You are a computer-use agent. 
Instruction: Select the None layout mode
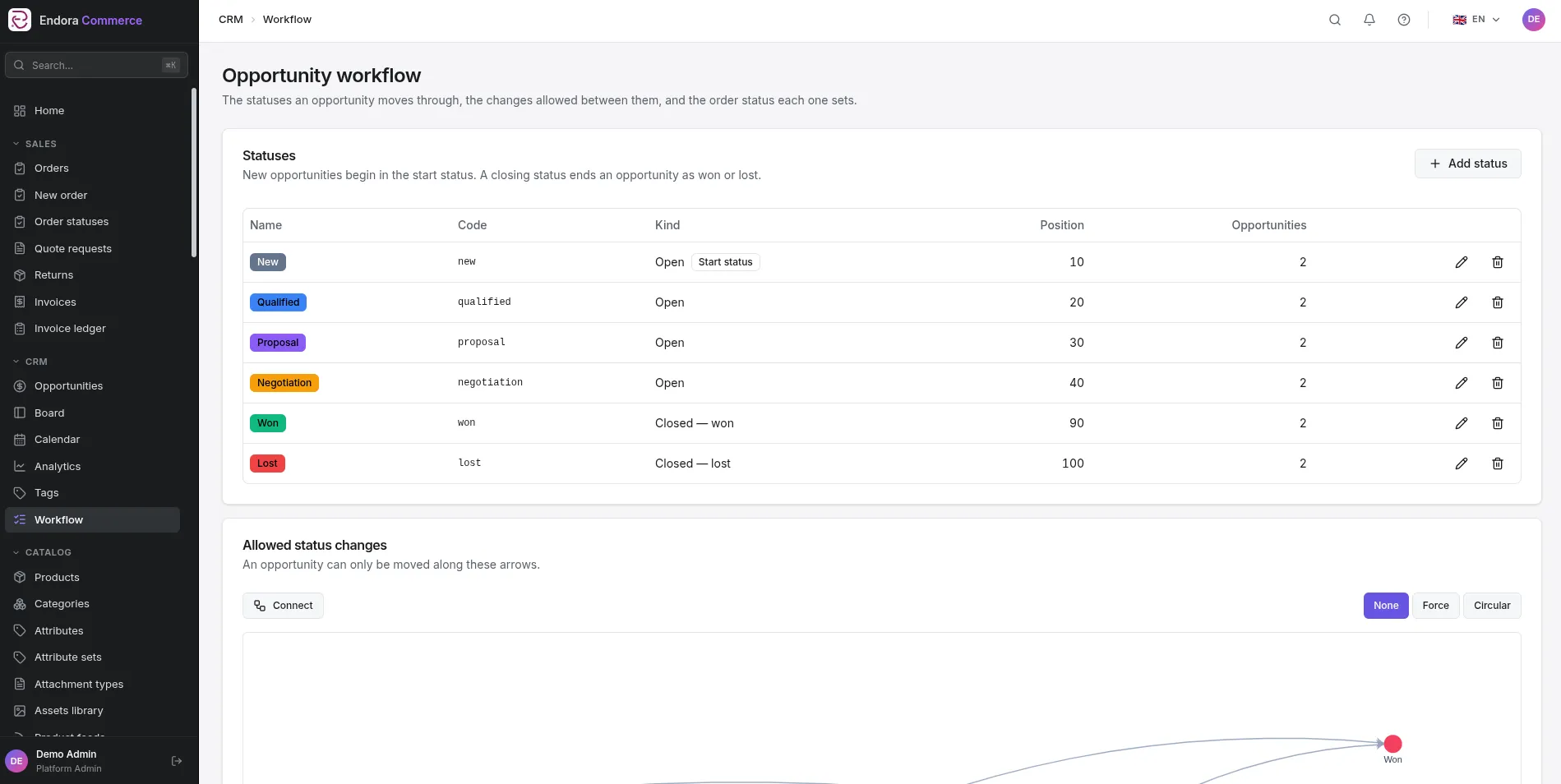pyautogui.click(x=1386, y=606)
